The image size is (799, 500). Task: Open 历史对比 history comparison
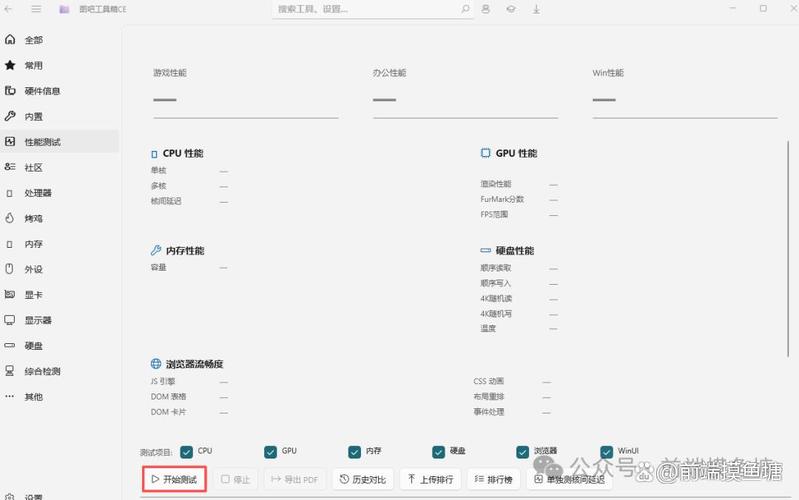(x=363, y=479)
